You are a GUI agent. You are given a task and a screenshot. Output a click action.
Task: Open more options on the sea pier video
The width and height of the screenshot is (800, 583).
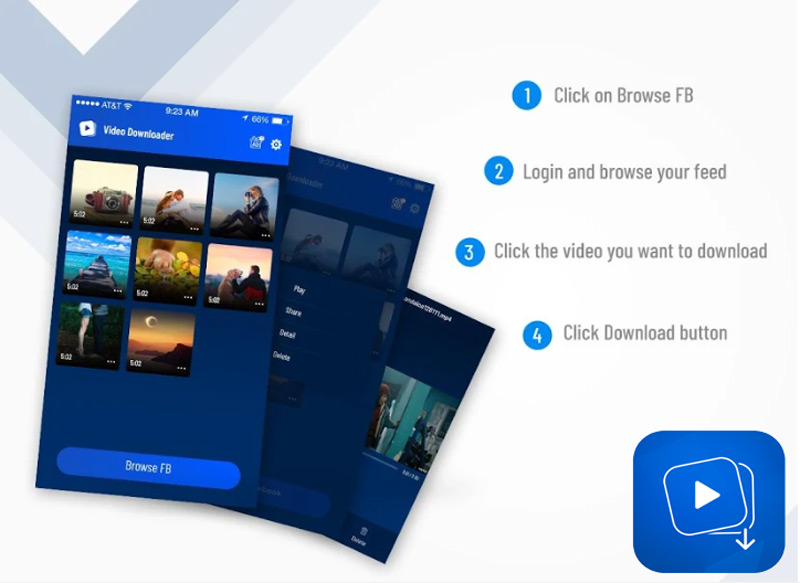coord(118,291)
